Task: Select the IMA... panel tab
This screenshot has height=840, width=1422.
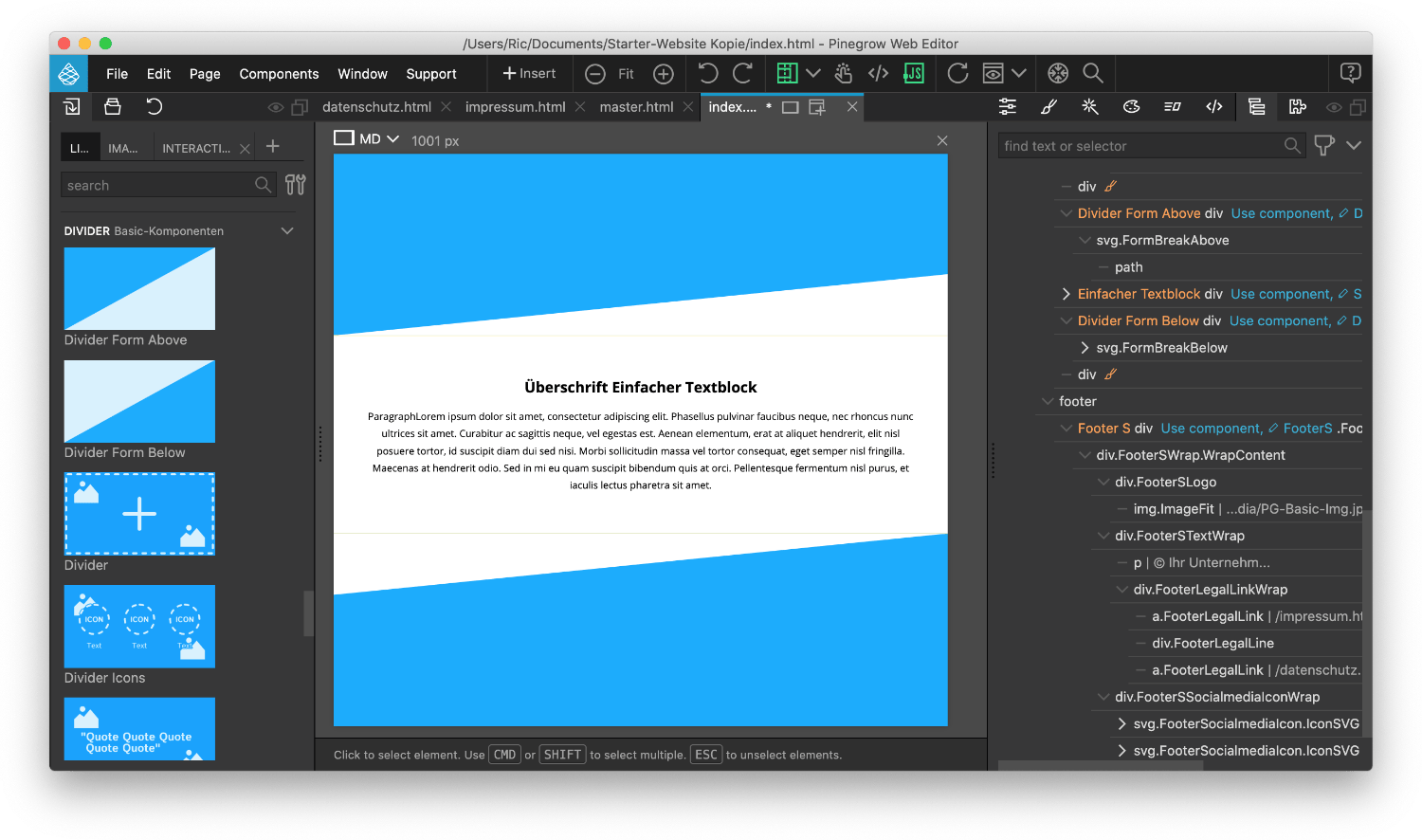Action: pos(123,148)
